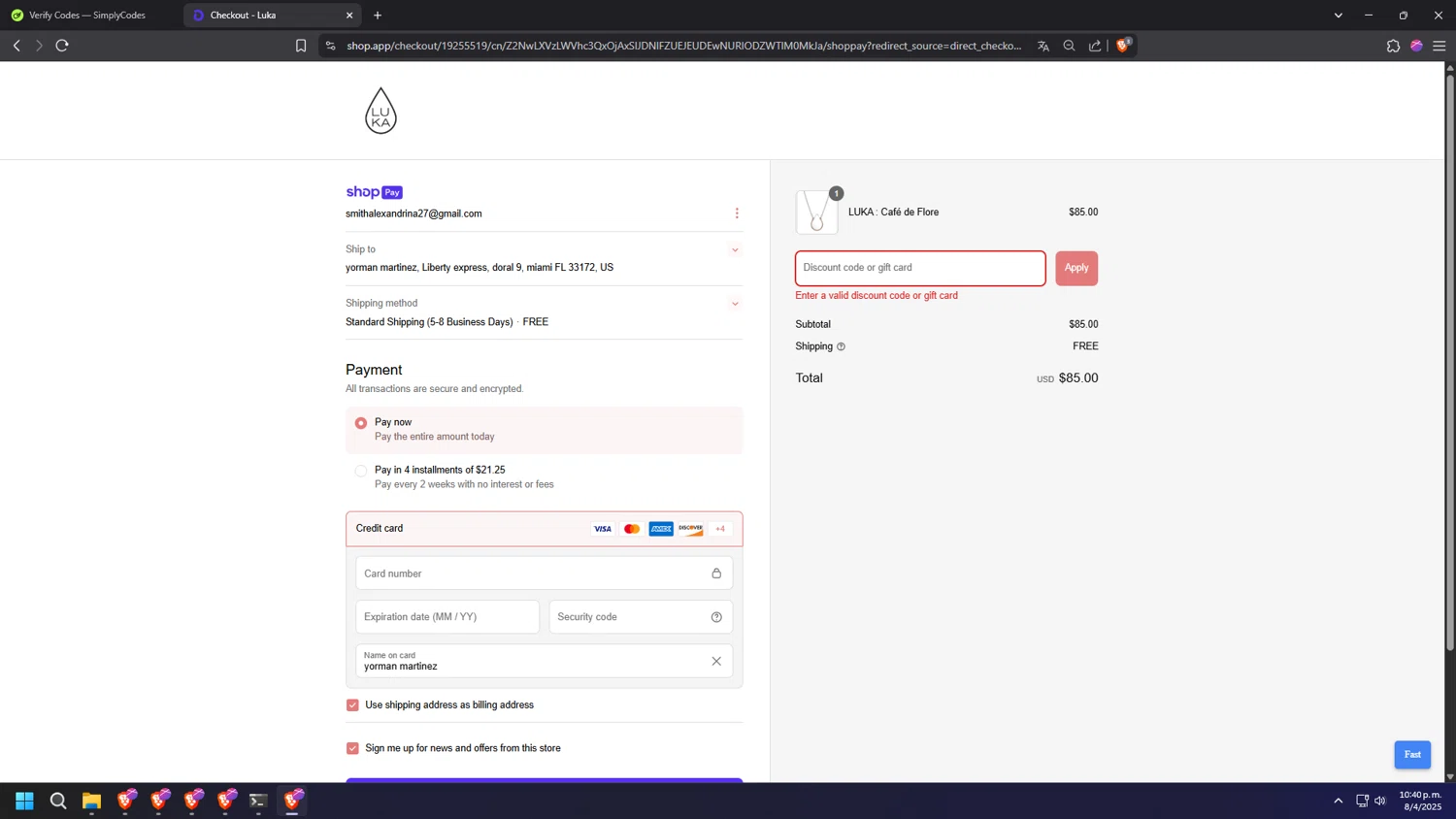Click the Expiration date field
1456x819 pixels.
pos(447,617)
